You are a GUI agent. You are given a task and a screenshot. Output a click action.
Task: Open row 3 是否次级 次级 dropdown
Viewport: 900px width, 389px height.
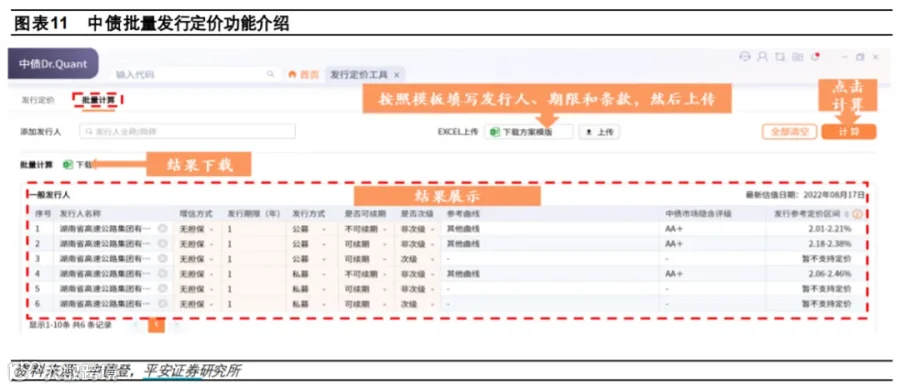click(417, 259)
